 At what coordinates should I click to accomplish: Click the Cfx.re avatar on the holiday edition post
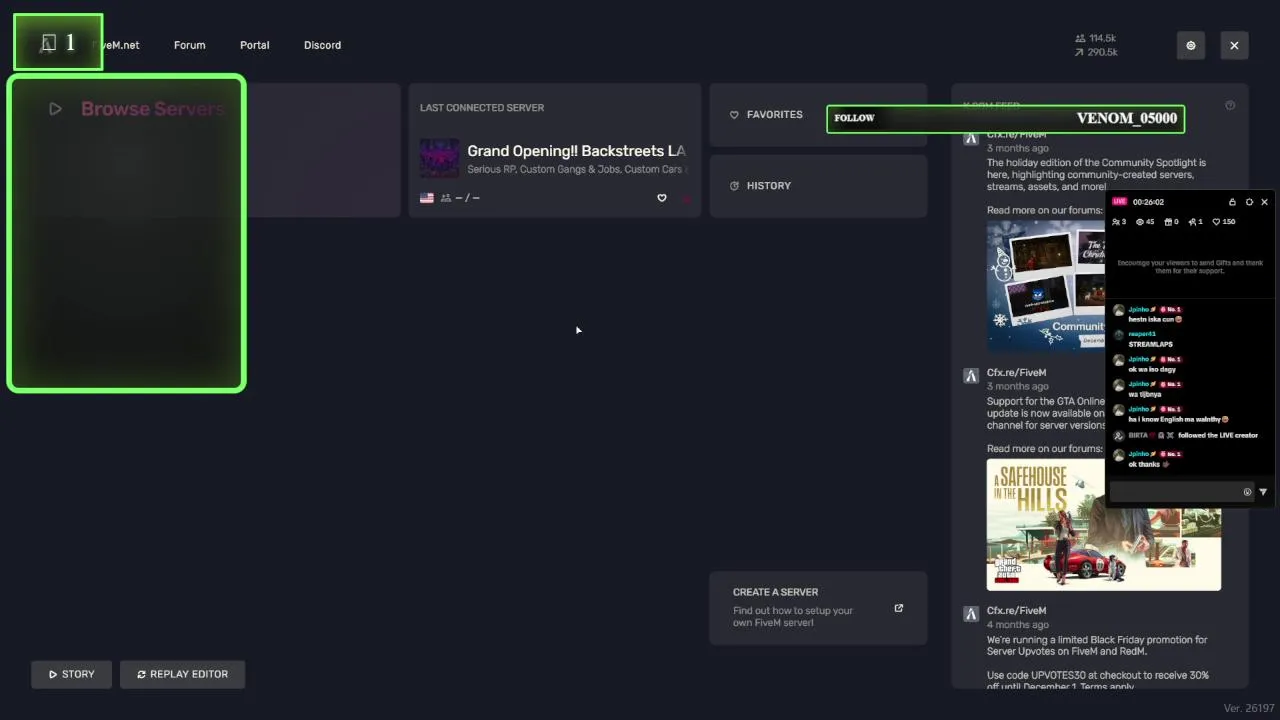[970, 138]
